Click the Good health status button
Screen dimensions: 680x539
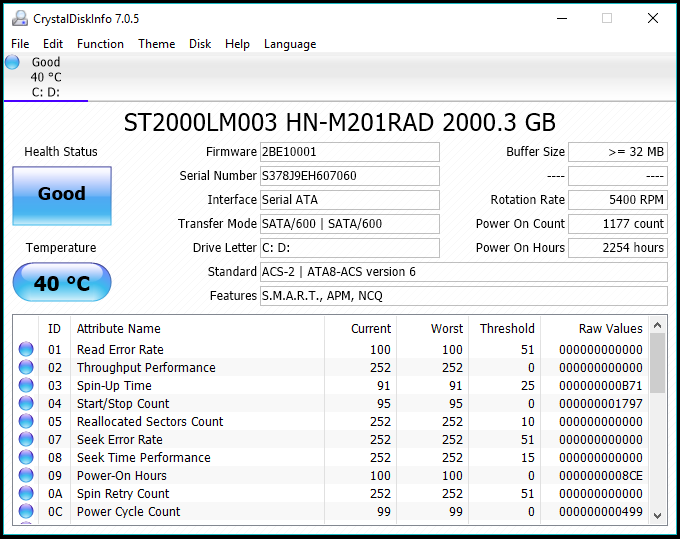[62, 195]
